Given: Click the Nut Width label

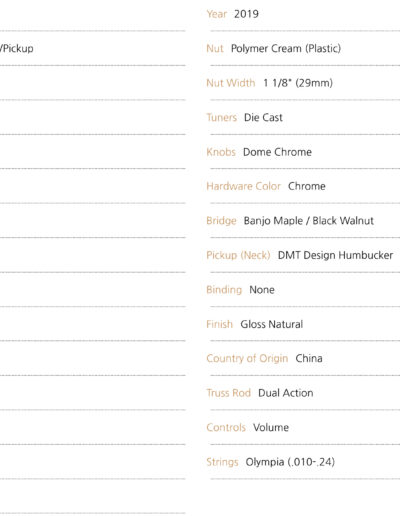Looking at the screenshot, I should (231, 83).
